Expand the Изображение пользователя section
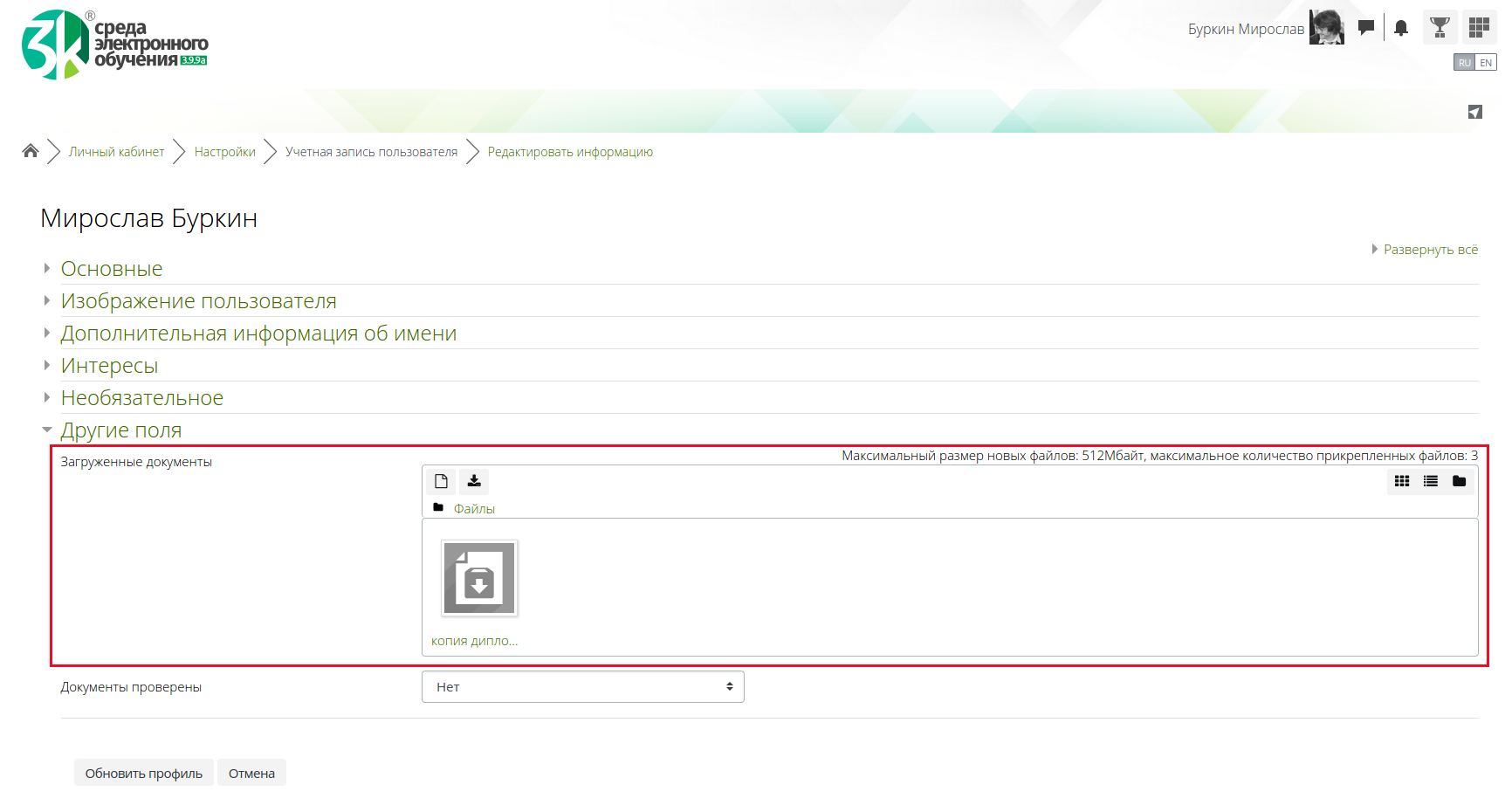The width and height of the screenshot is (1512, 805). 198,301
